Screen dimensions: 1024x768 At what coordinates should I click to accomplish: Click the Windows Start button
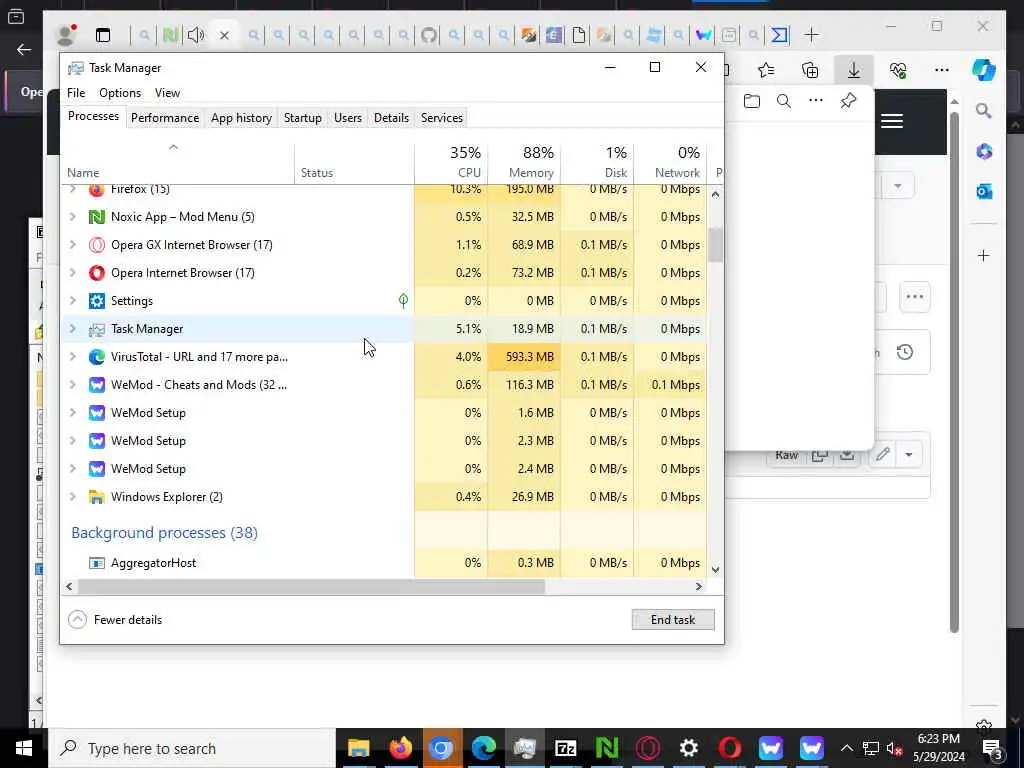point(24,748)
